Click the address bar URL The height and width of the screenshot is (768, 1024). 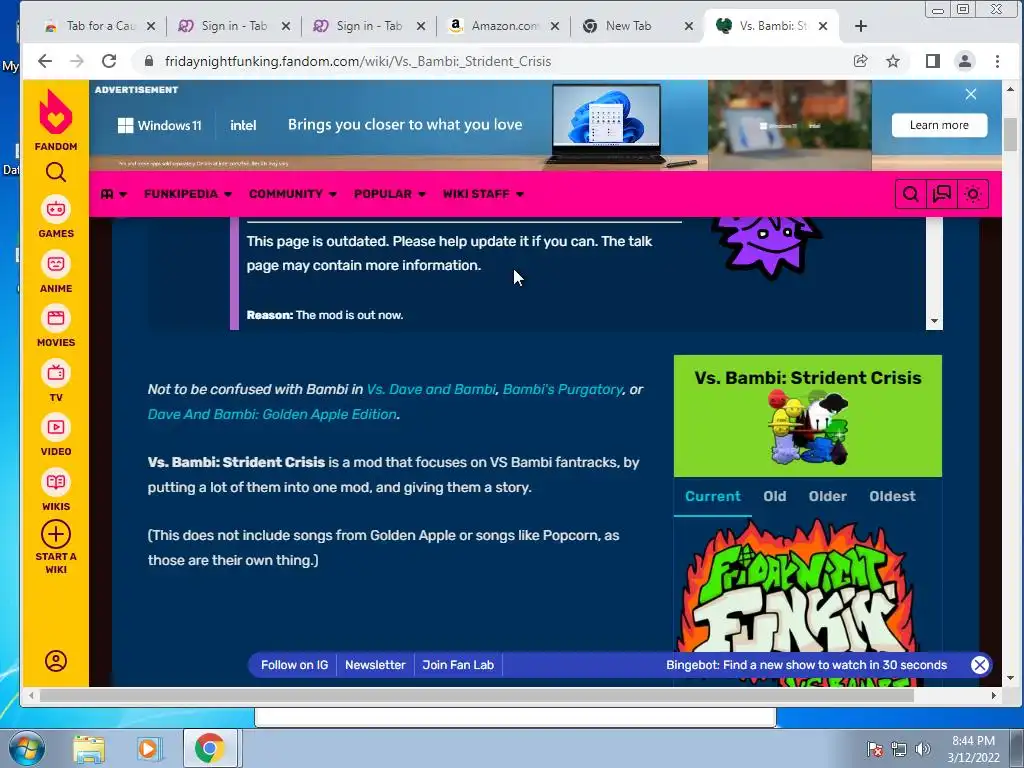pyautogui.click(x=358, y=61)
